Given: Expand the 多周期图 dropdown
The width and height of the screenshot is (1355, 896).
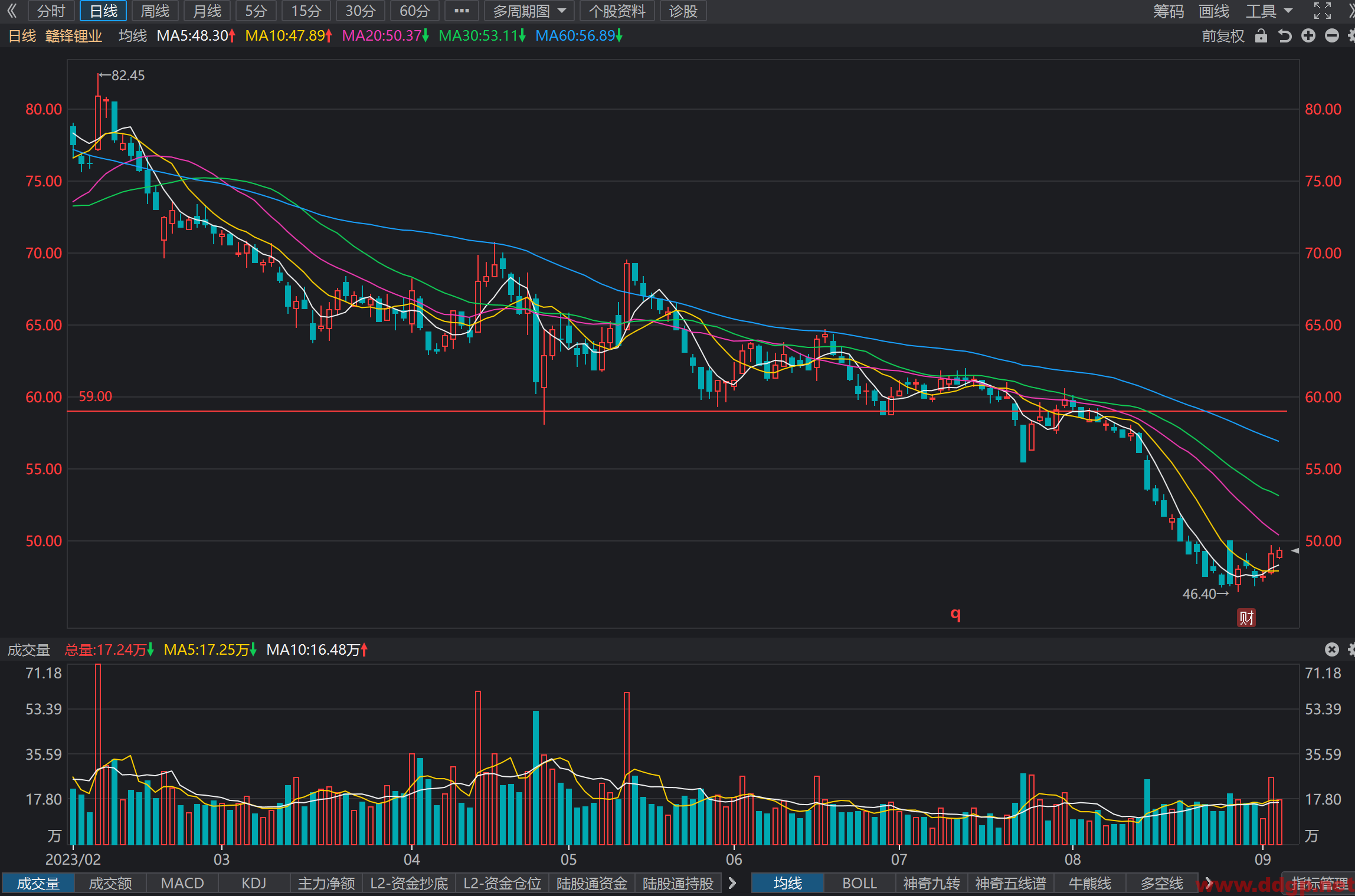Looking at the screenshot, I should point(529,11).
